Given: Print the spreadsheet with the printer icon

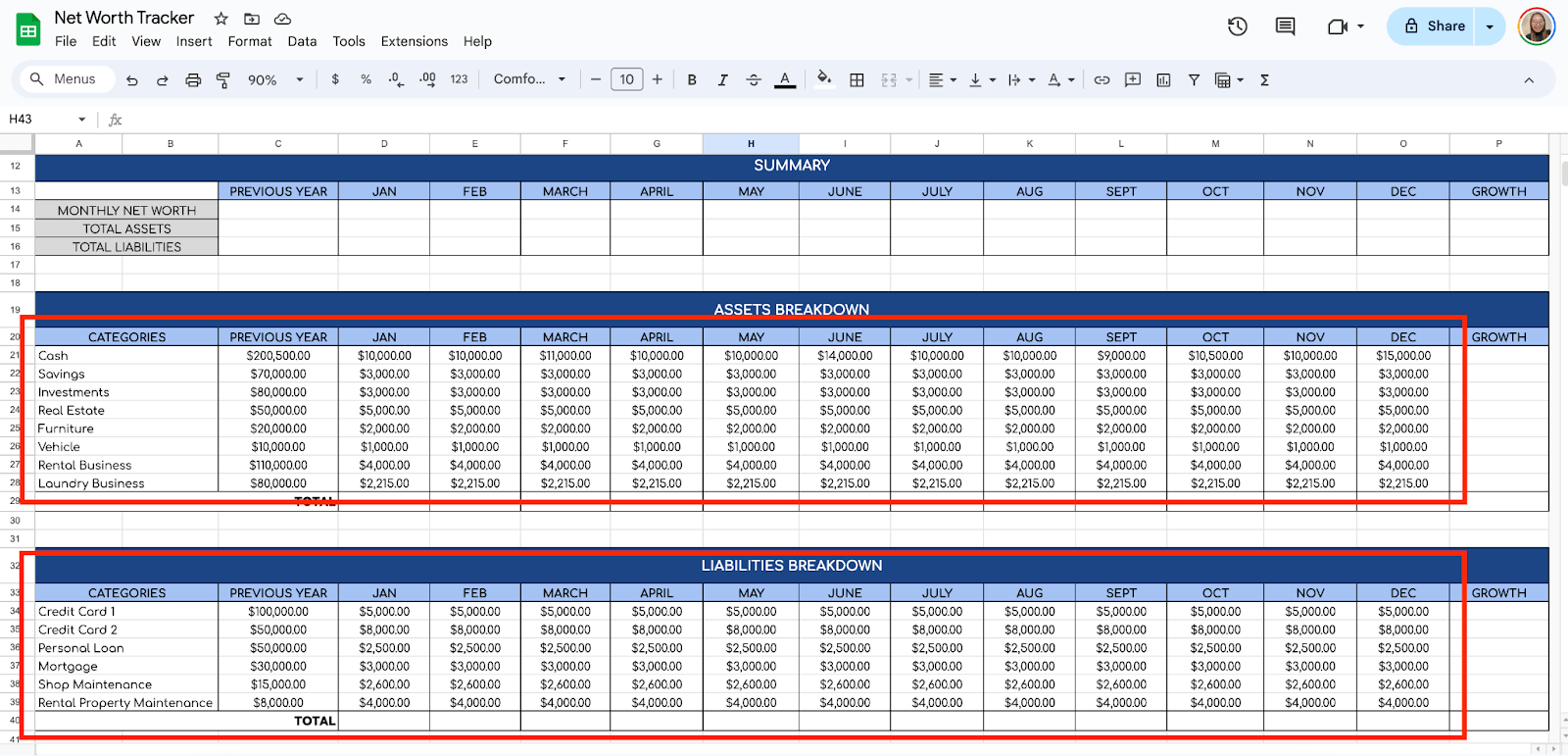Looking at the screenshot, I should click(x=193, y=80).
